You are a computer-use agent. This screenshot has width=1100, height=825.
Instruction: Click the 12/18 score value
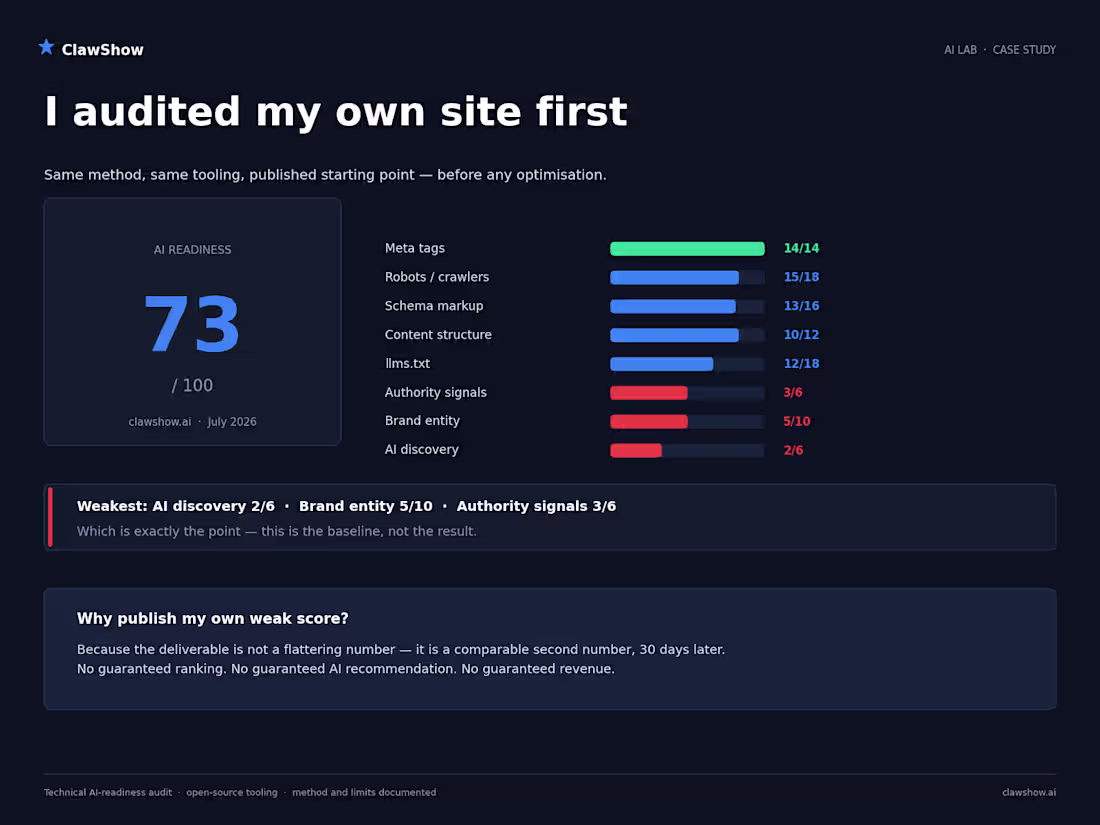[801, 363]
